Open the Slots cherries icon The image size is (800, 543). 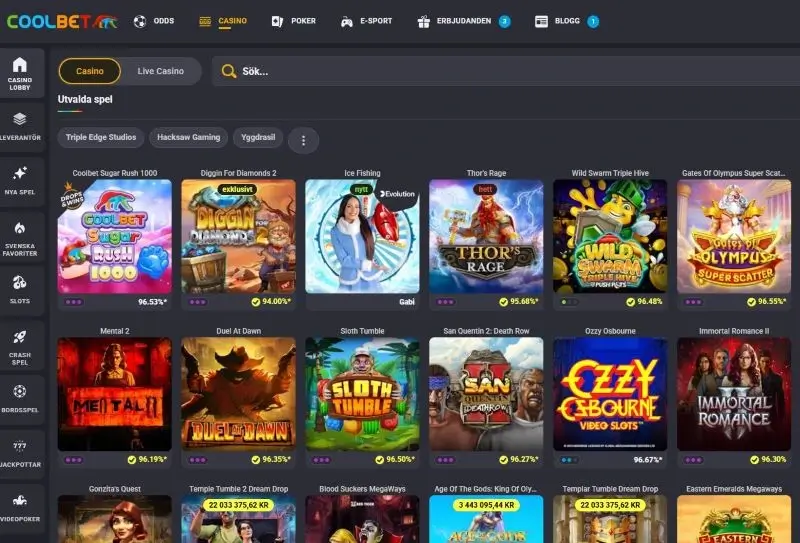coord(19,282)
